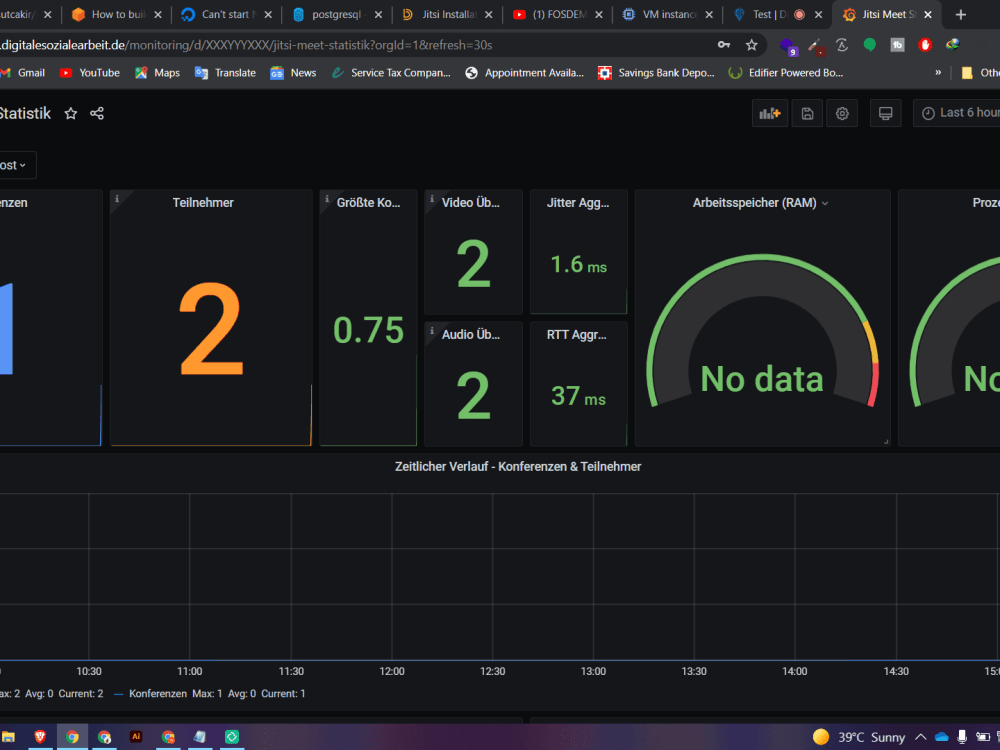Viewport: 1000px width, 750px height.
Task: Switch to the How to buil tab
Action: (117, 14)
